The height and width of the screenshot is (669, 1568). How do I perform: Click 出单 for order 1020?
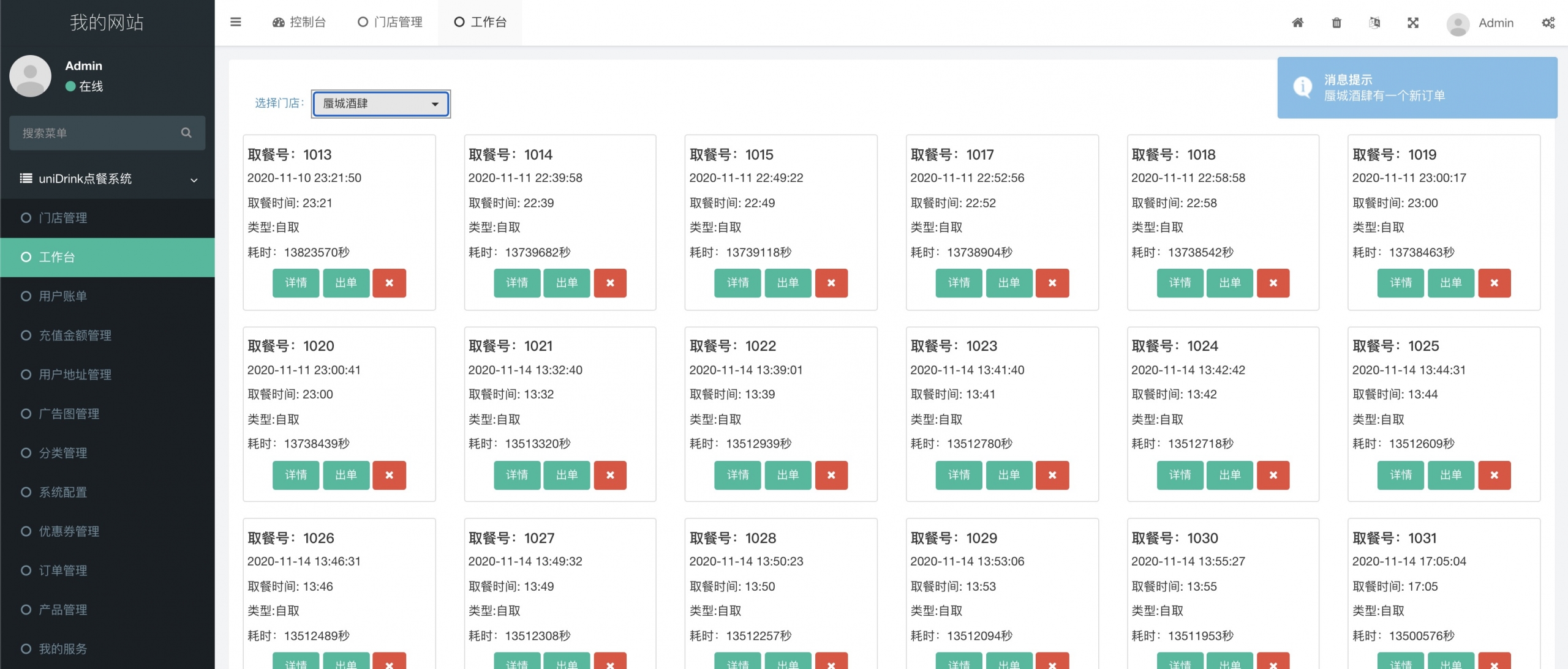pyautogui.click(x=346, y=475)
